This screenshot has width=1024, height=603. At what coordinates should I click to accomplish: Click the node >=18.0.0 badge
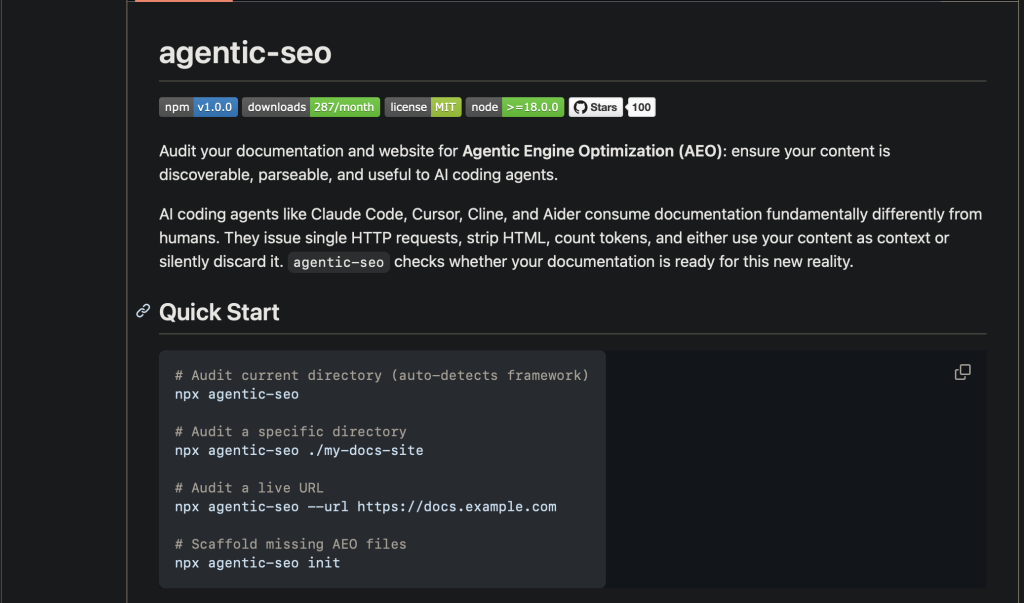click(x=514, y=107)
